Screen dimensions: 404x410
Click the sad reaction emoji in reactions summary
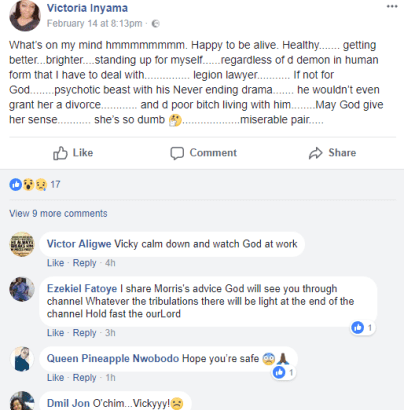coord(41,184)
